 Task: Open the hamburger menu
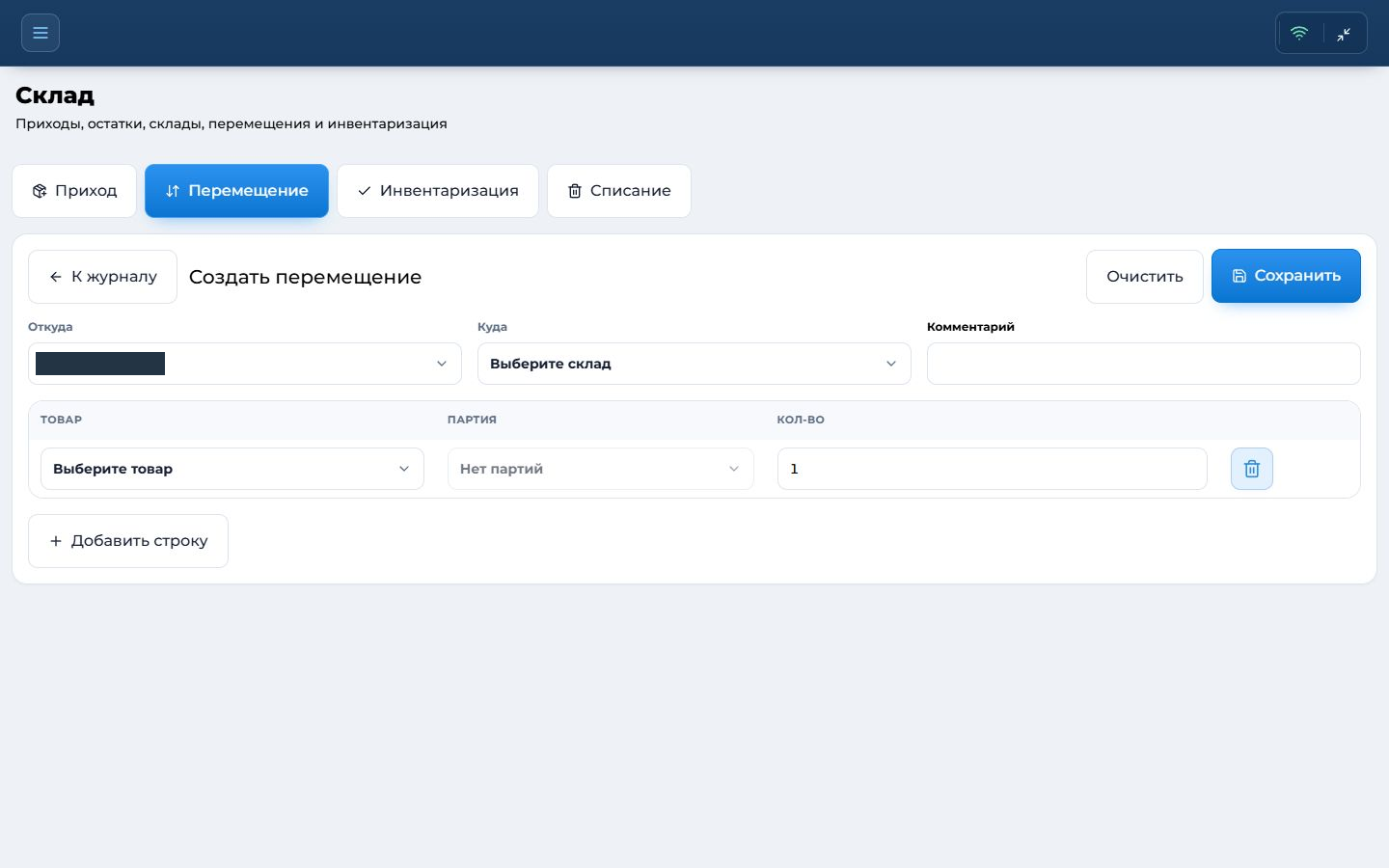coord(41,33)
